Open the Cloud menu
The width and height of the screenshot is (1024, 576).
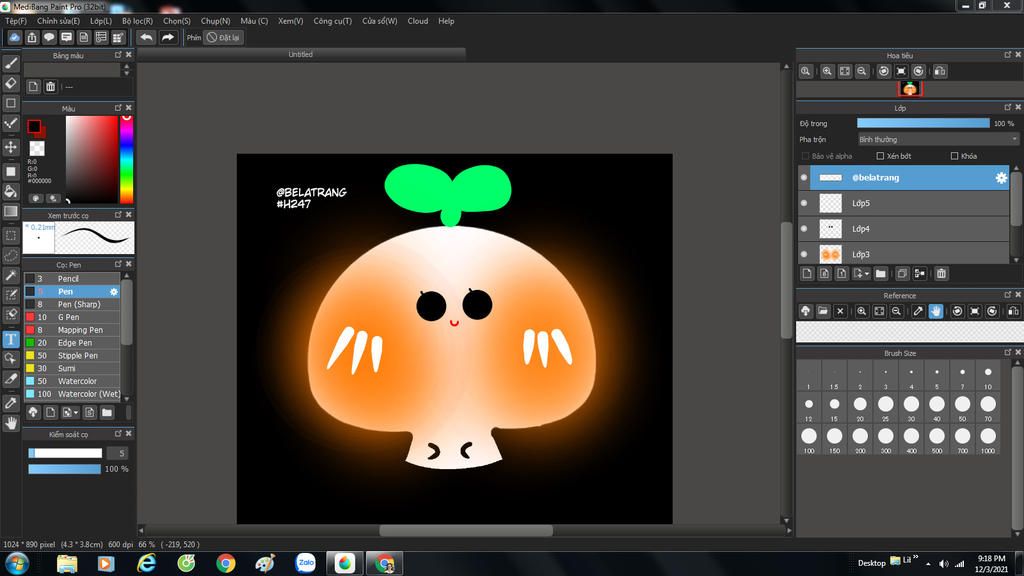[418, 21]
